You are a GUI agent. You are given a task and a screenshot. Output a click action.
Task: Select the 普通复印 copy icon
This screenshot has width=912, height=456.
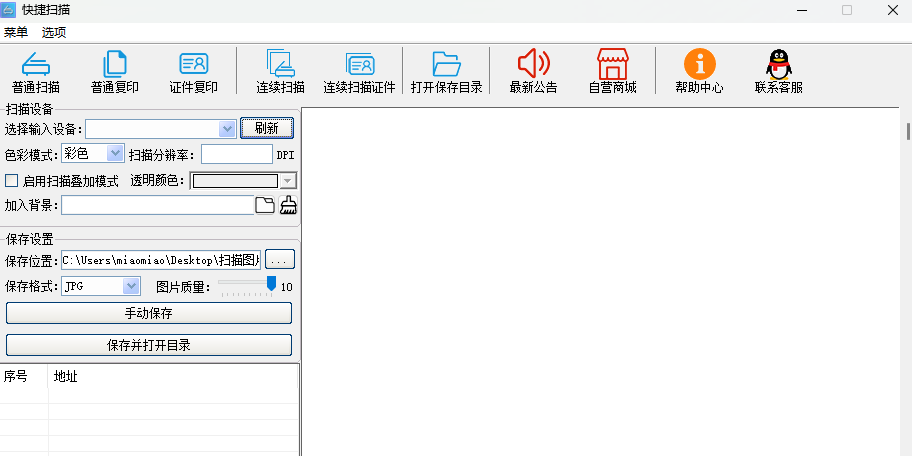tap(115, 66)
